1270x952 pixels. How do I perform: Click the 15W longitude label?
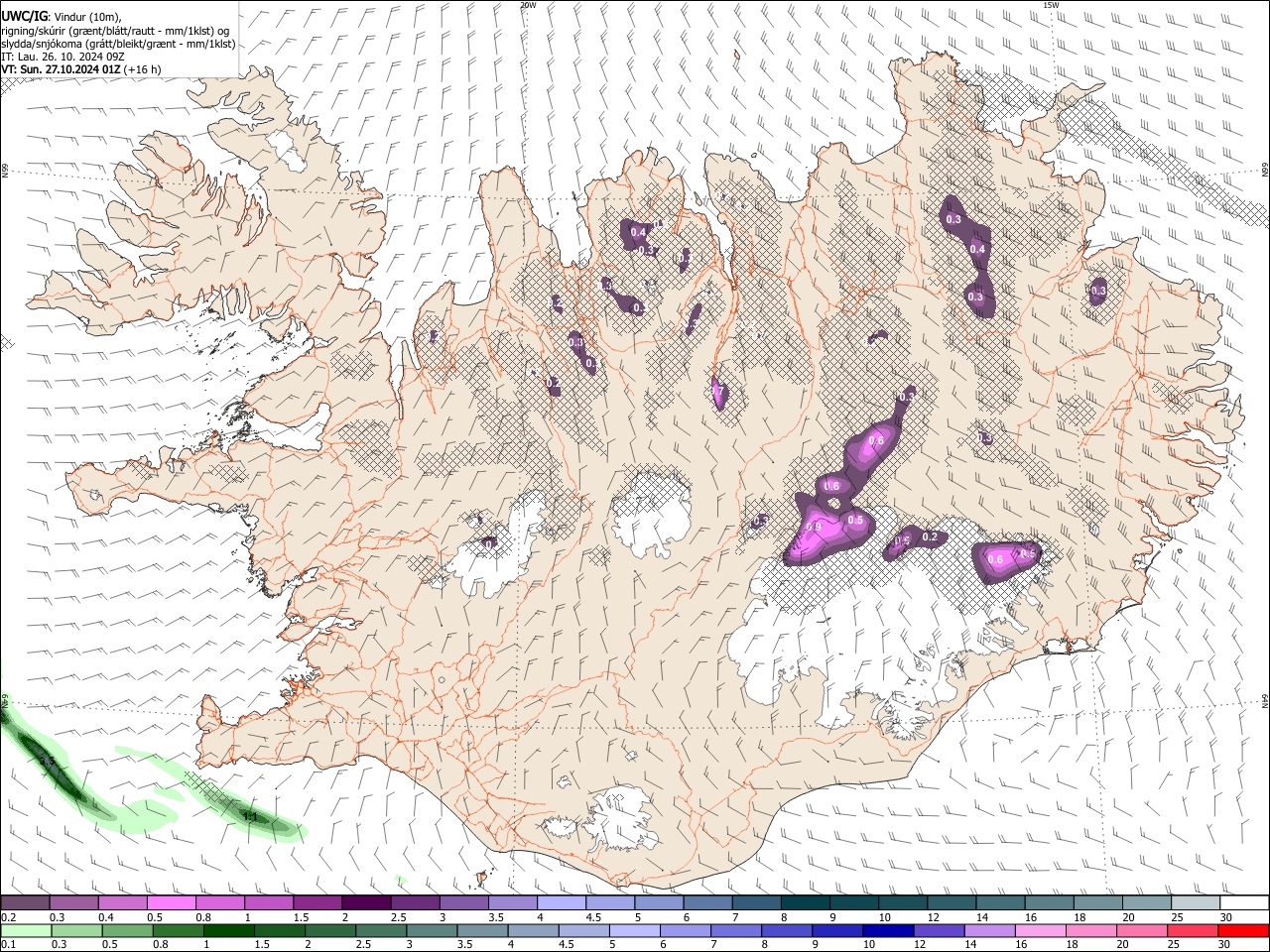1051,5
